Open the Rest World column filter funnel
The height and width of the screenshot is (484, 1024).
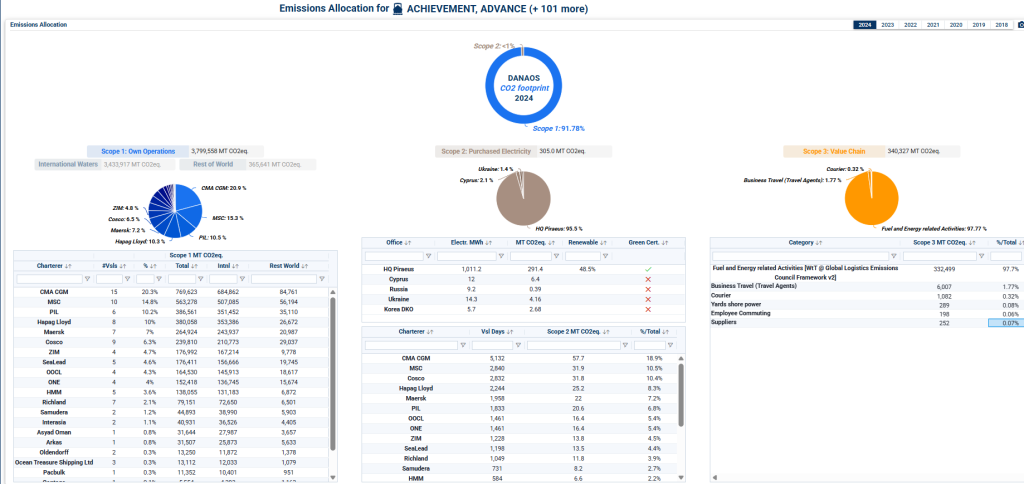[321, 279]
